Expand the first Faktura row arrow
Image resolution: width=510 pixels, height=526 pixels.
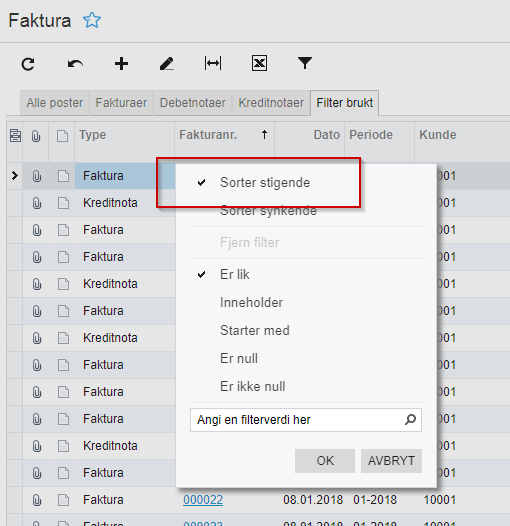point(14,175)
